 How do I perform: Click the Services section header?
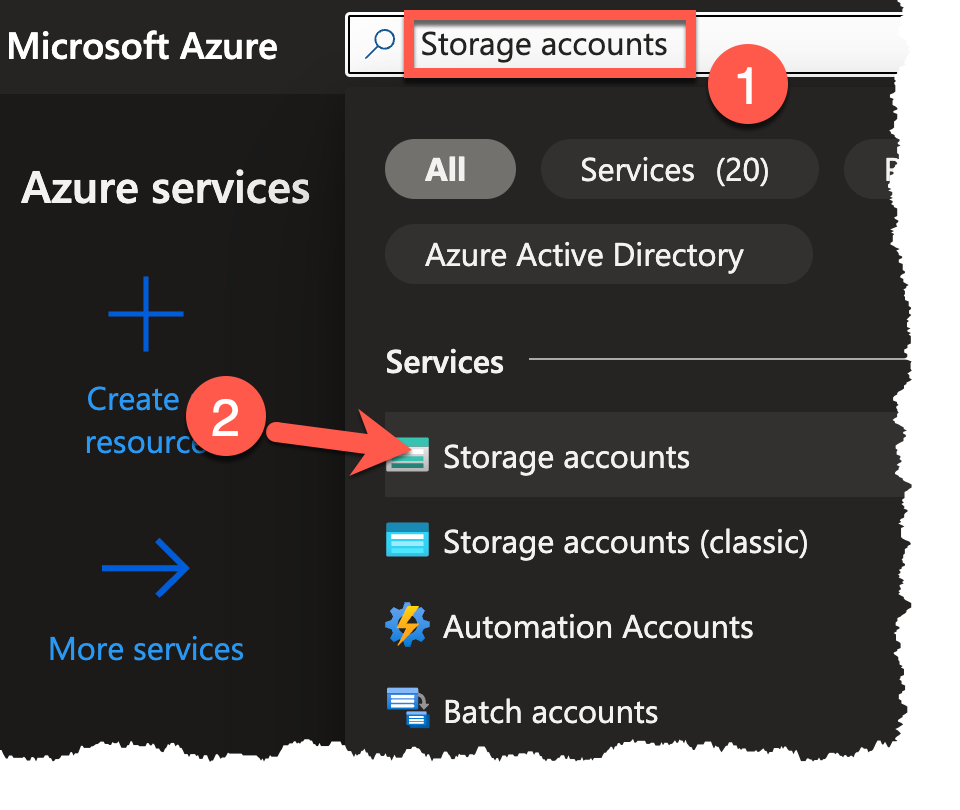coord(445,361)
